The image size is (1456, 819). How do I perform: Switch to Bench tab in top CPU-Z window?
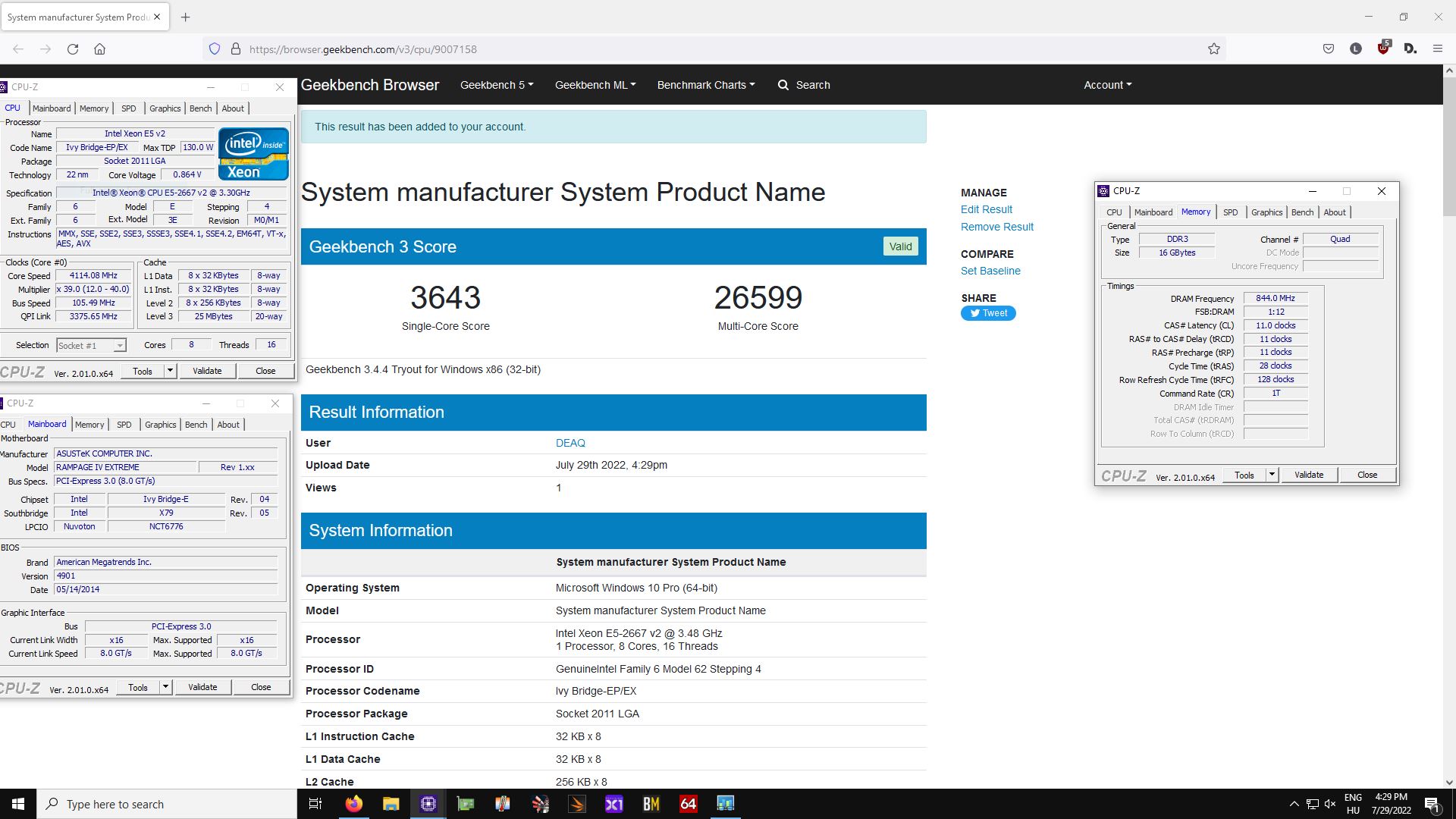pos(200,108)
